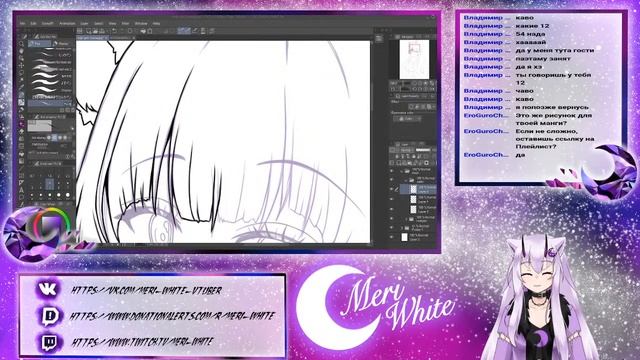Viewport: 640px width, 360px height.
Task: Open the Help menu
Action: [x=156, y=23]
